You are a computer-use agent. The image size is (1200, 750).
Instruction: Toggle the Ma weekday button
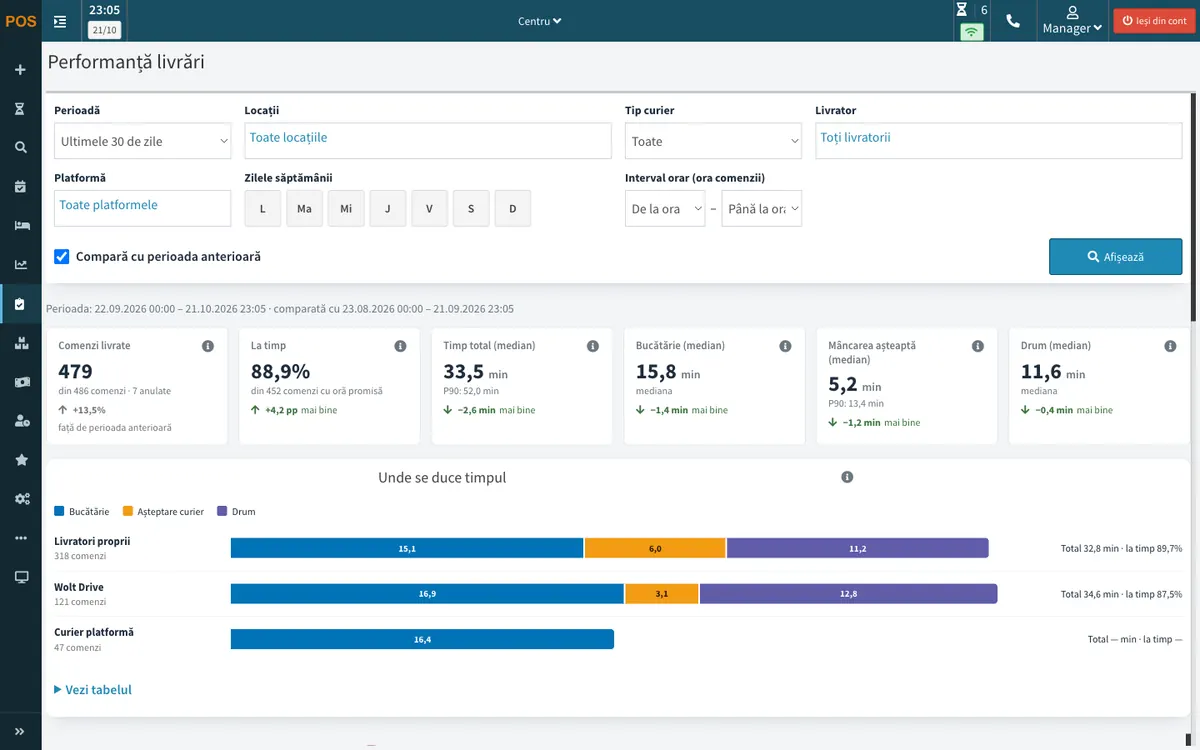click(304, 209)
